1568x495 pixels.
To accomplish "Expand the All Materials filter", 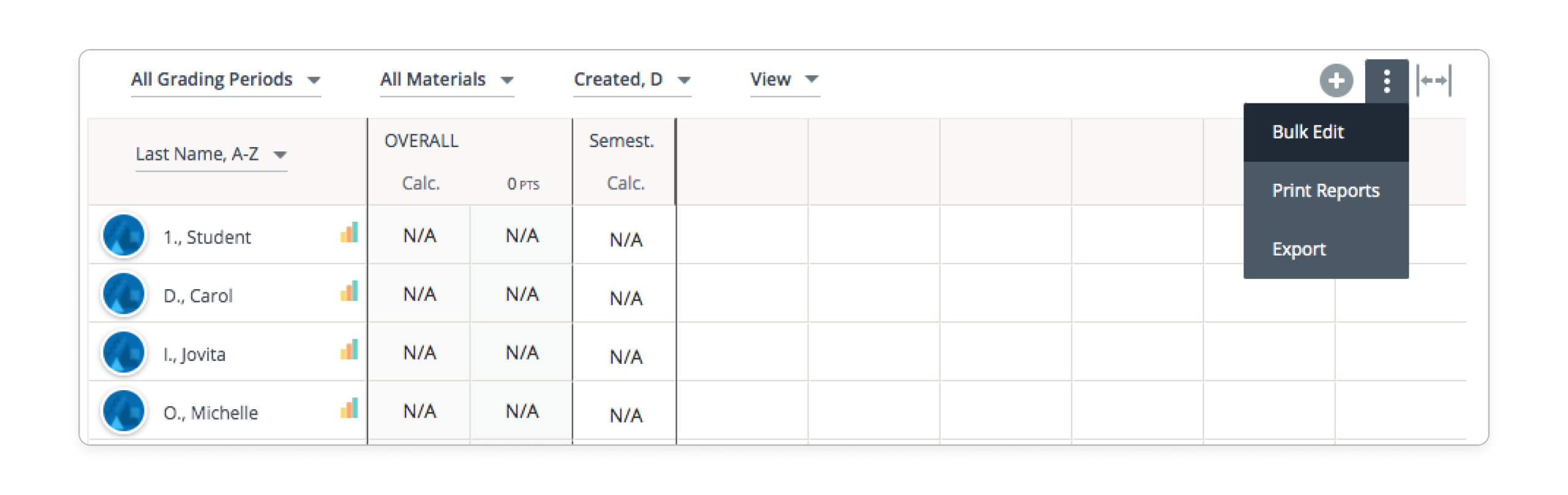I will click(447, 79).
